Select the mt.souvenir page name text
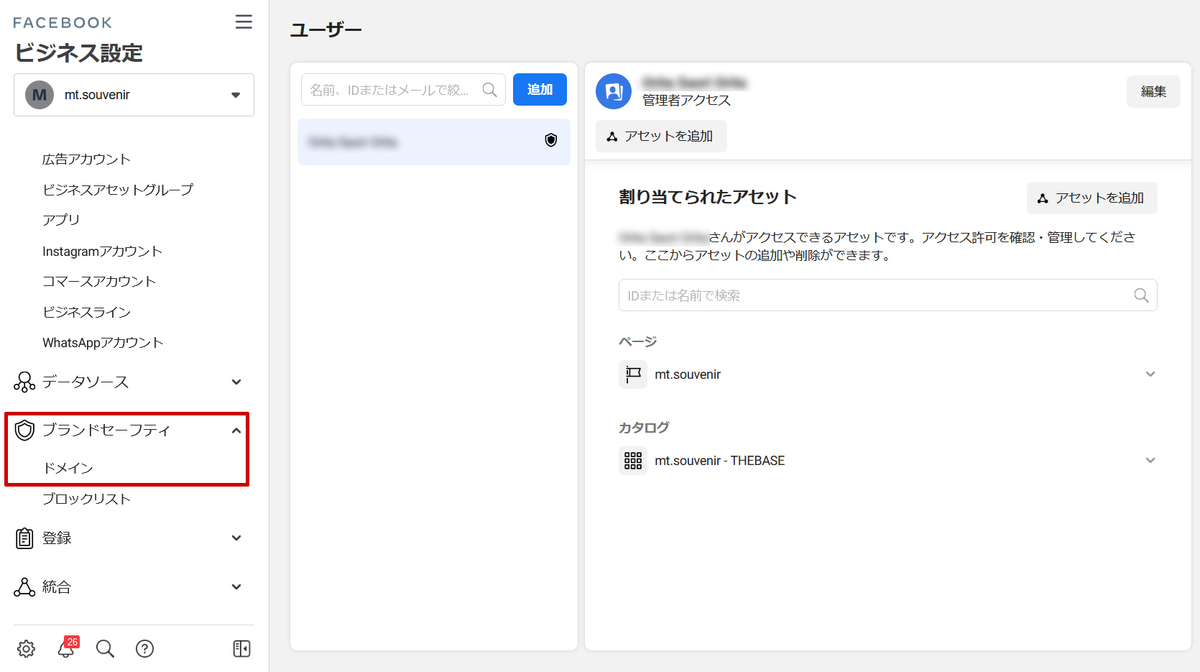Screen dimensions: 1200x672 click(x=688, y=374)
